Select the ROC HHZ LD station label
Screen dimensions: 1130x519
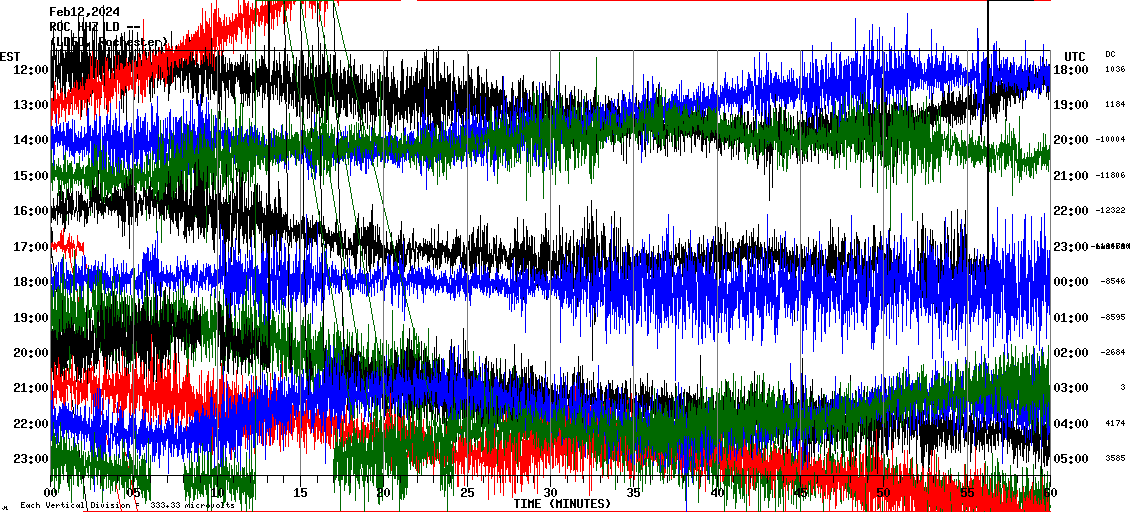94,27
